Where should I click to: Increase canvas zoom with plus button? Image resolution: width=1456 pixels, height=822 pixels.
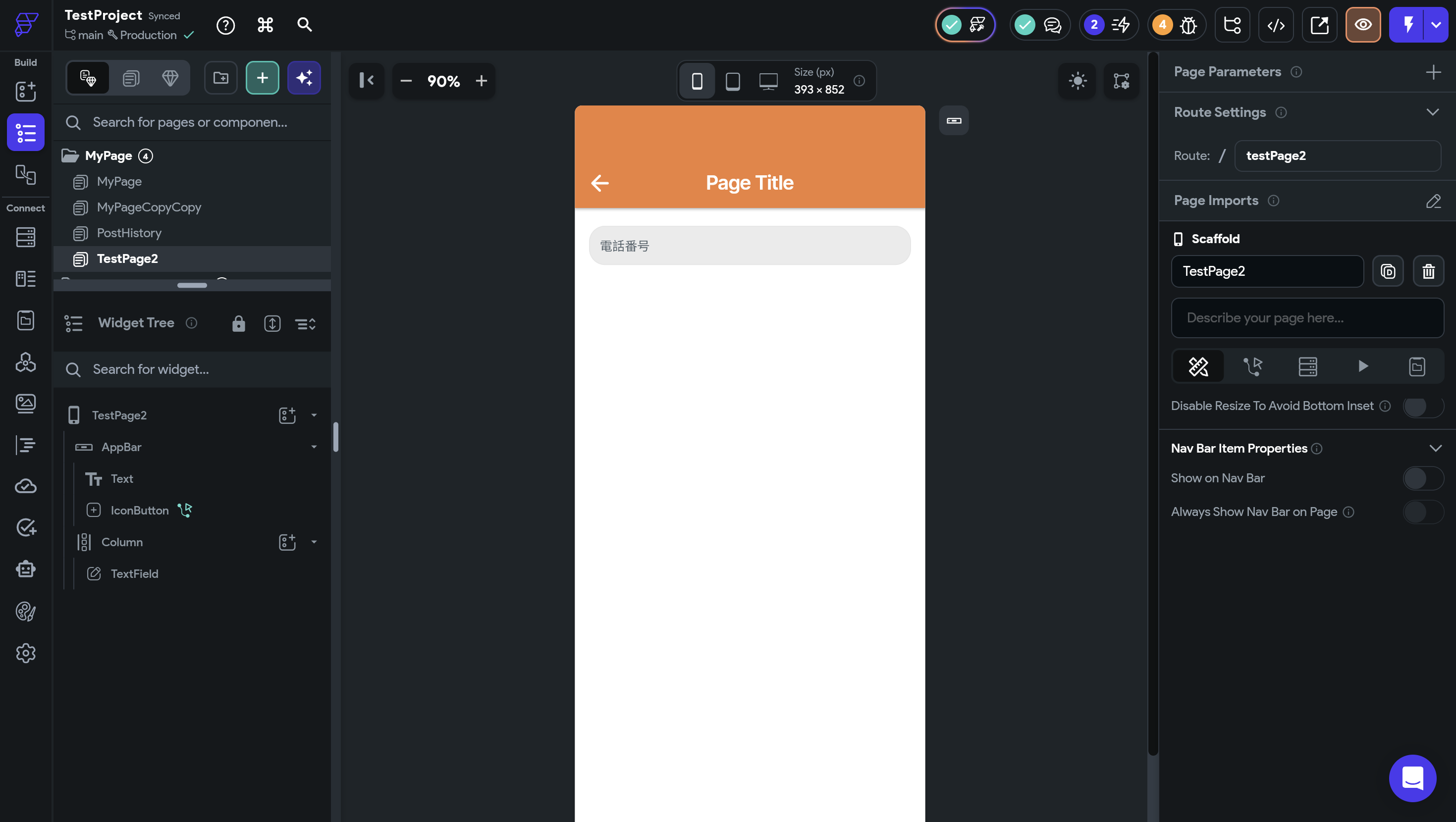pyautogui.click(x=481, y=81)
